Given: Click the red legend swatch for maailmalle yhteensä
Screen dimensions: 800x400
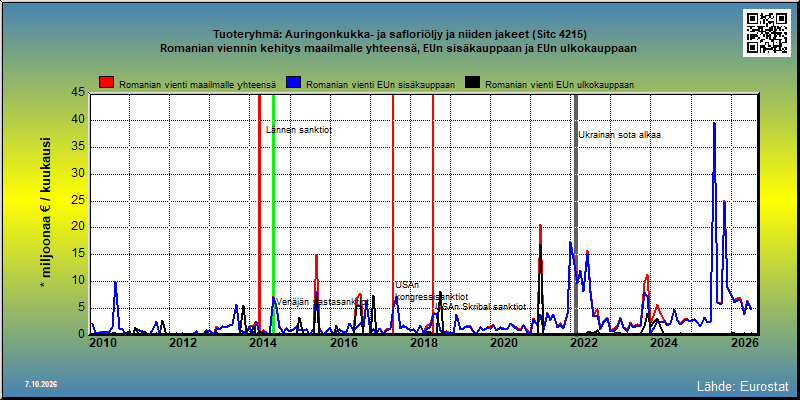Looking at the screenshot, I should click(107, 83).
